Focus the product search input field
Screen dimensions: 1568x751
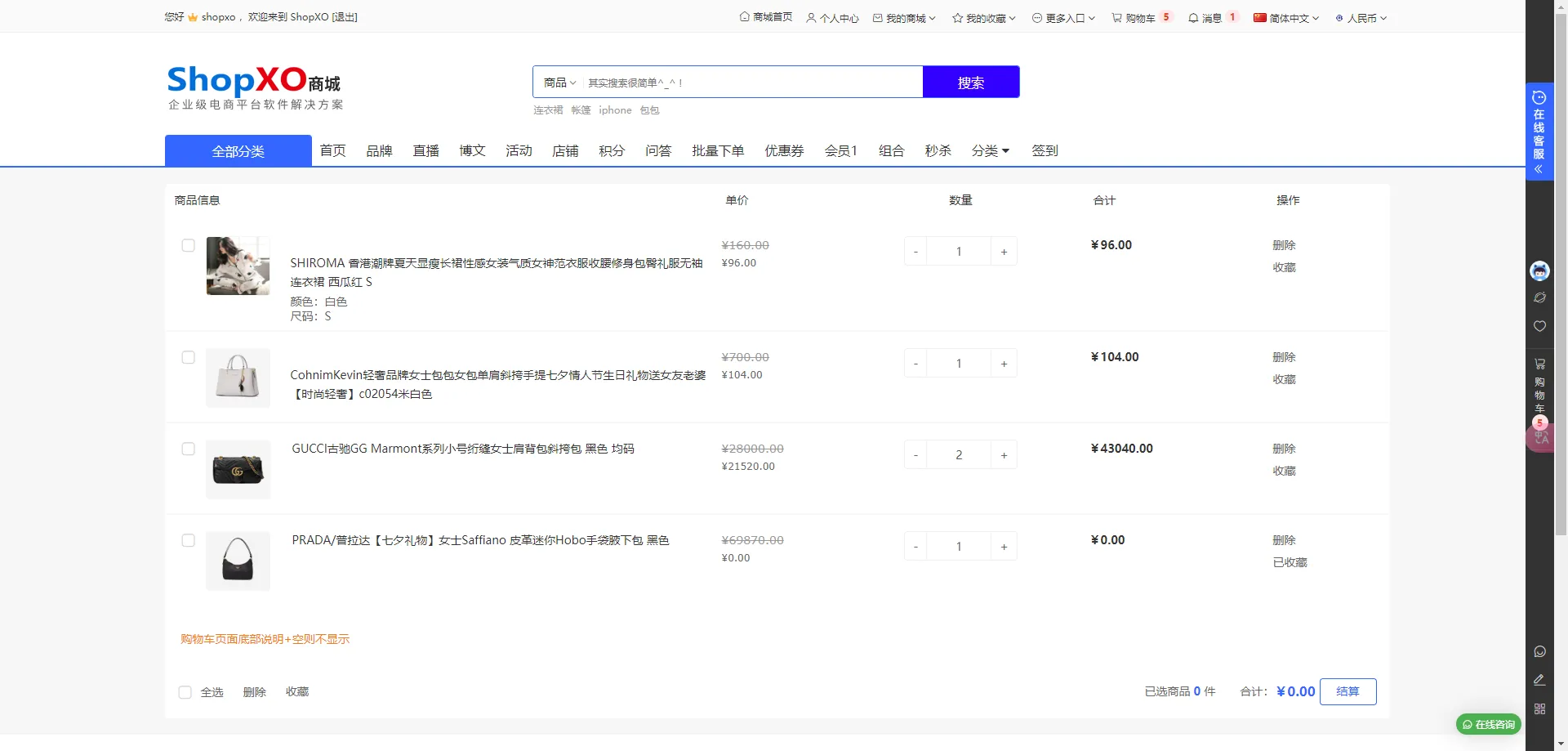pos(753,83)
